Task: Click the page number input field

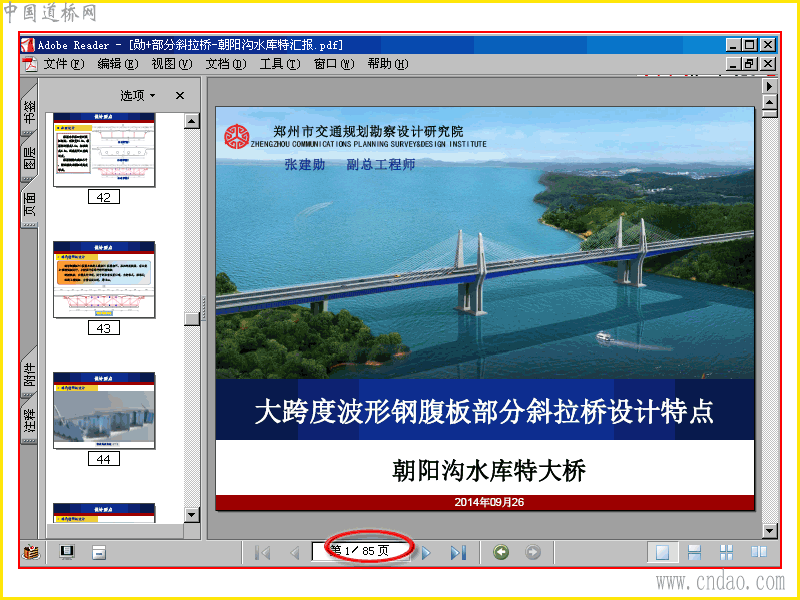Action: click(x=361, y=551)
